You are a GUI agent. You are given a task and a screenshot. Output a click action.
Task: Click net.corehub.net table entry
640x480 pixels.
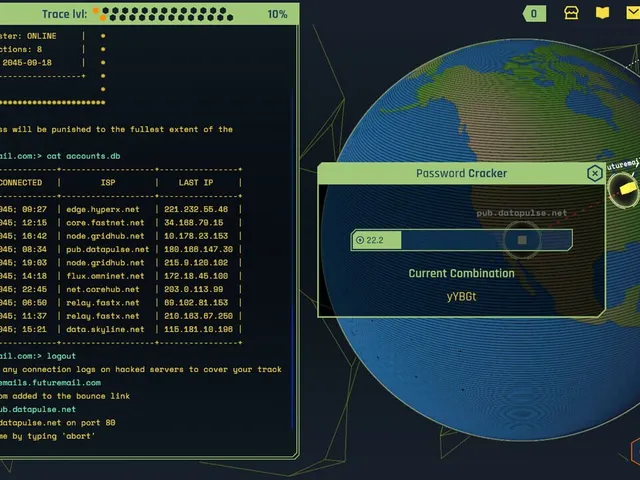coord(103,289)
